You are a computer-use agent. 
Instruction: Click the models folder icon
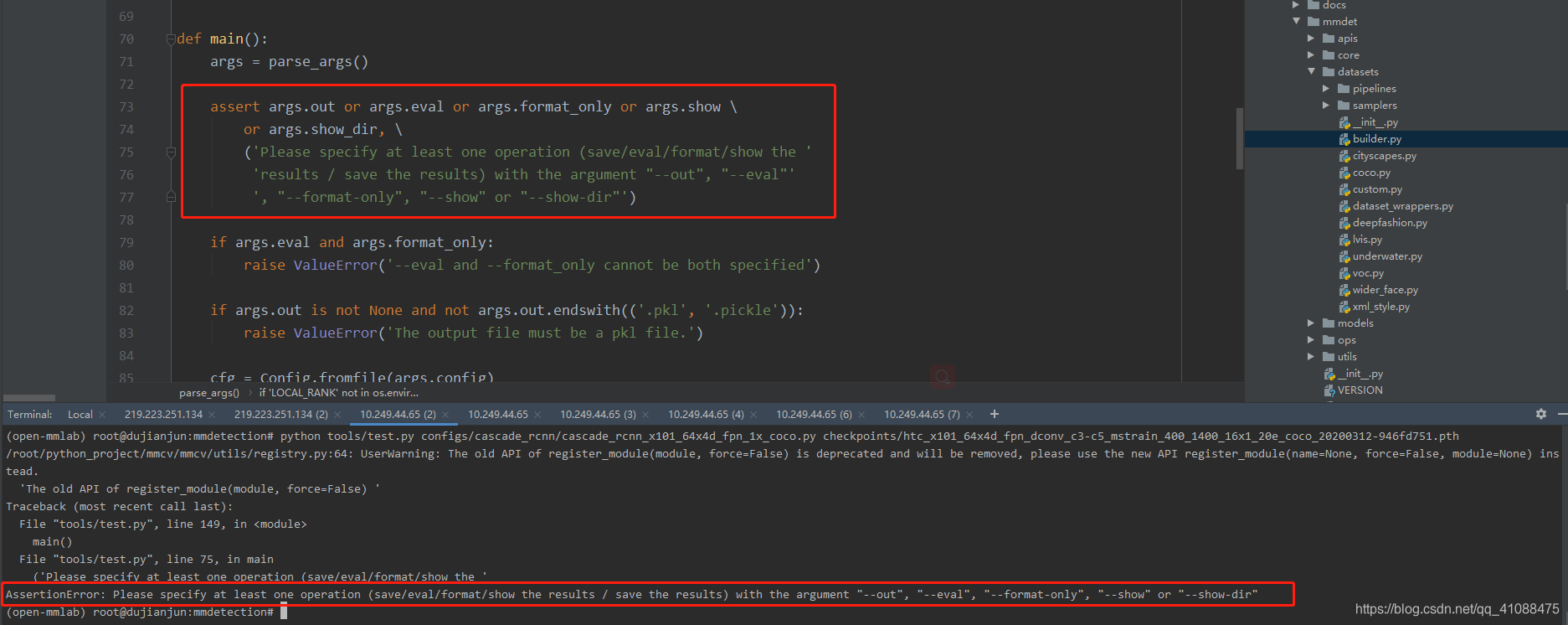point(1329,323)
